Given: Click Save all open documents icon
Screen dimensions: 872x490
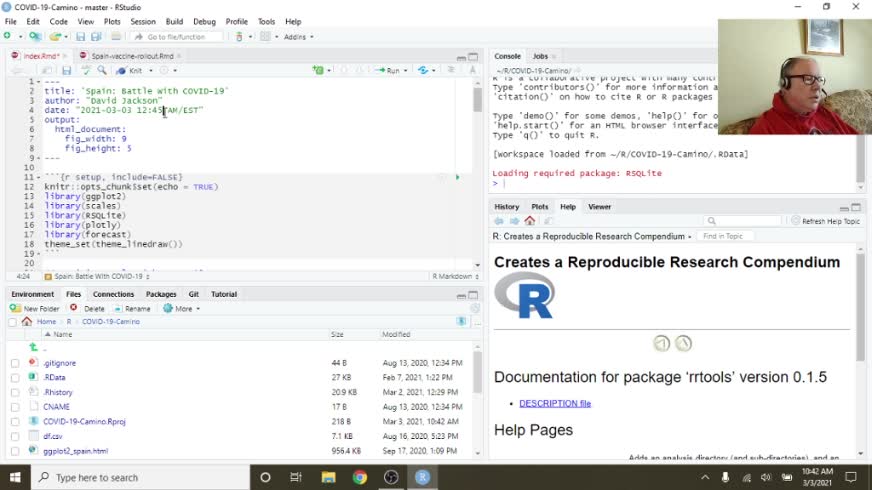Looking at the screenshot, I should (96, 37).
